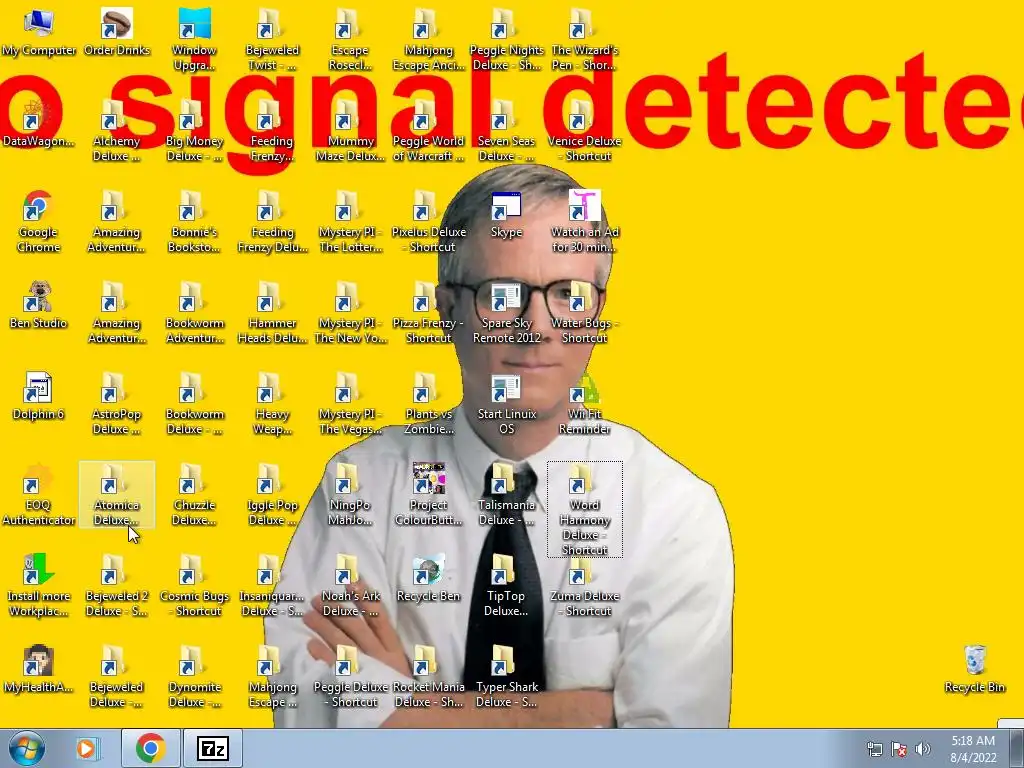The width and height of the screenshot is (1024, 768).
Task: Click the volume speaker tray icon
Action: pos(923,749)
